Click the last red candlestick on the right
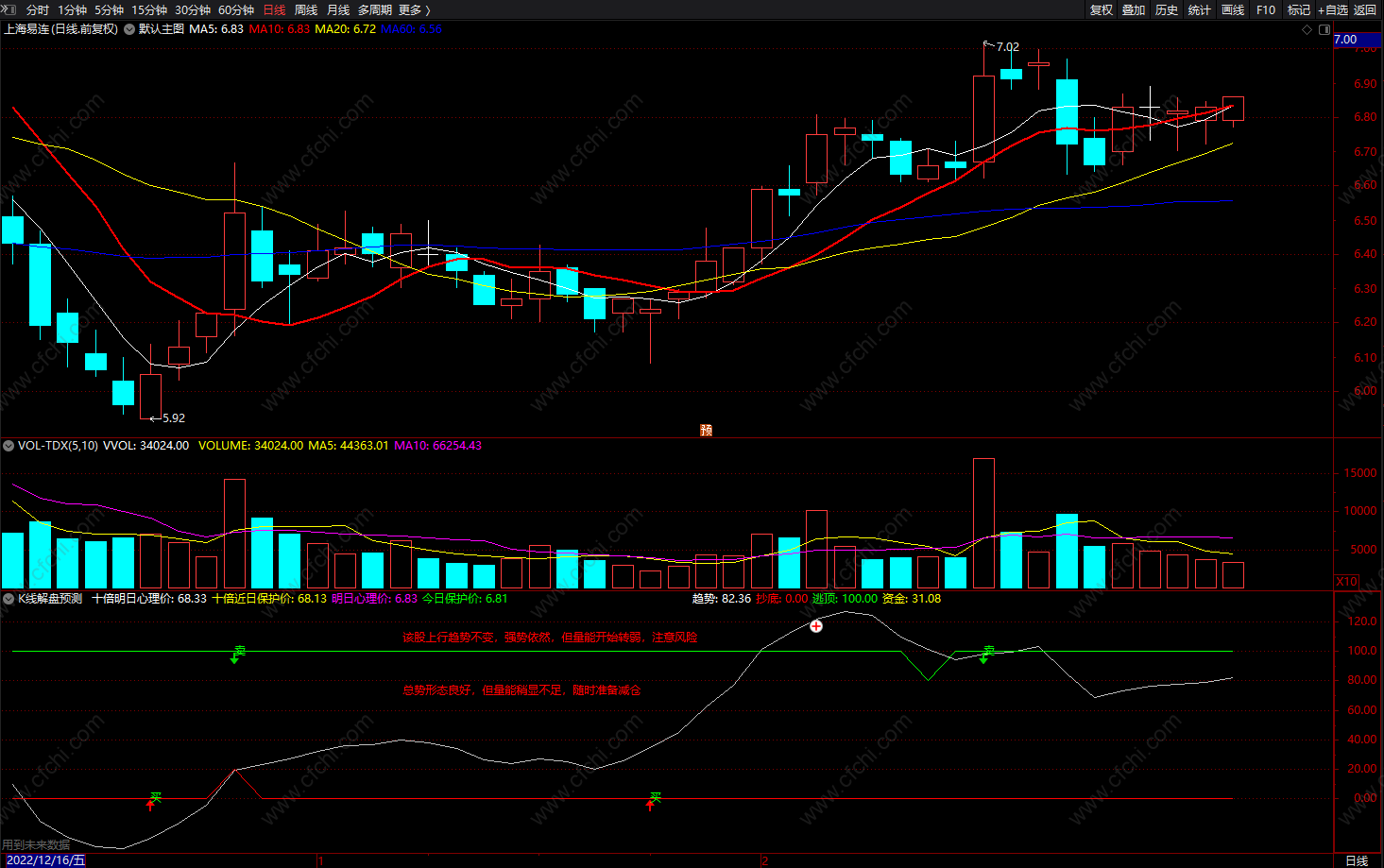This screenshot has width=1384, height=868. [x=1233, y=109]
